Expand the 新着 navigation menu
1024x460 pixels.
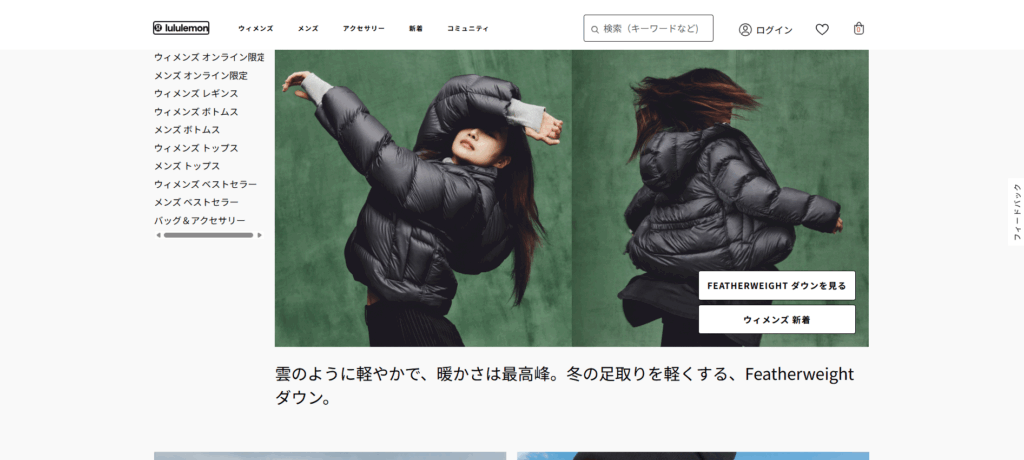(416, 29)
